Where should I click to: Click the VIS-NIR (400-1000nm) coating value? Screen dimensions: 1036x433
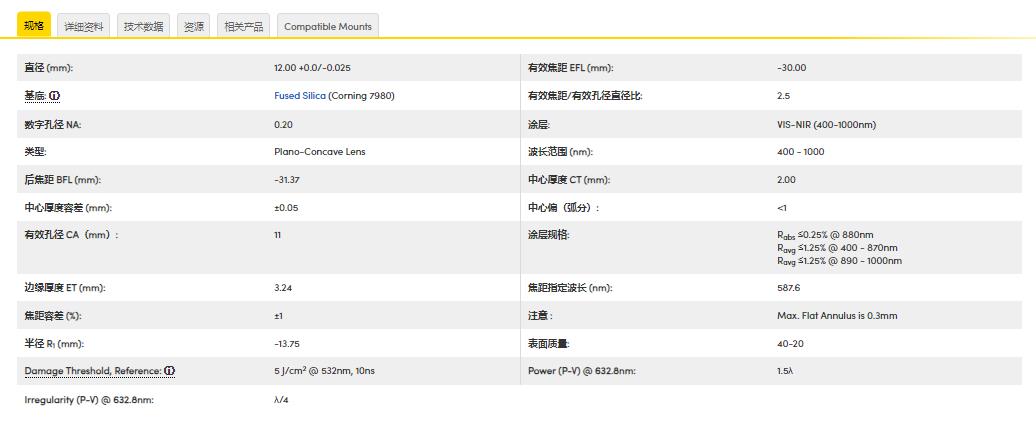pyautogui.click(x=826, y=125)
